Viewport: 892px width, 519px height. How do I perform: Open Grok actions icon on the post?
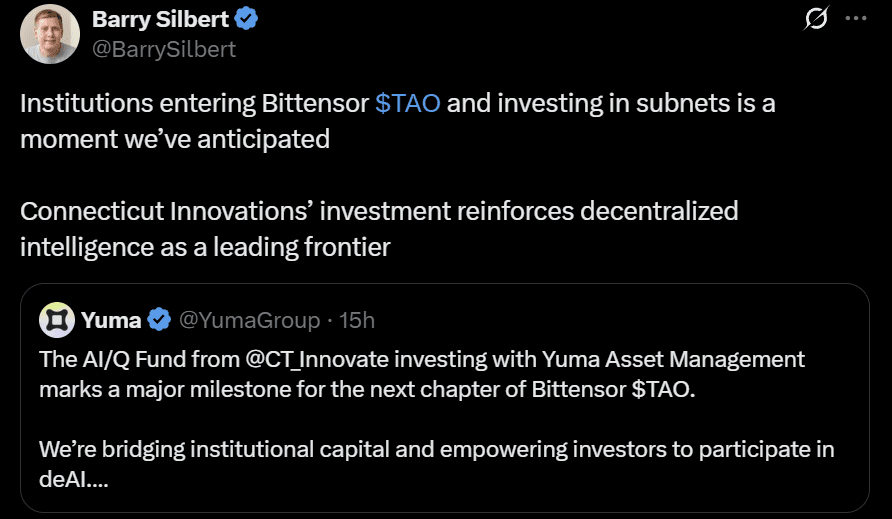click(816, 19)
